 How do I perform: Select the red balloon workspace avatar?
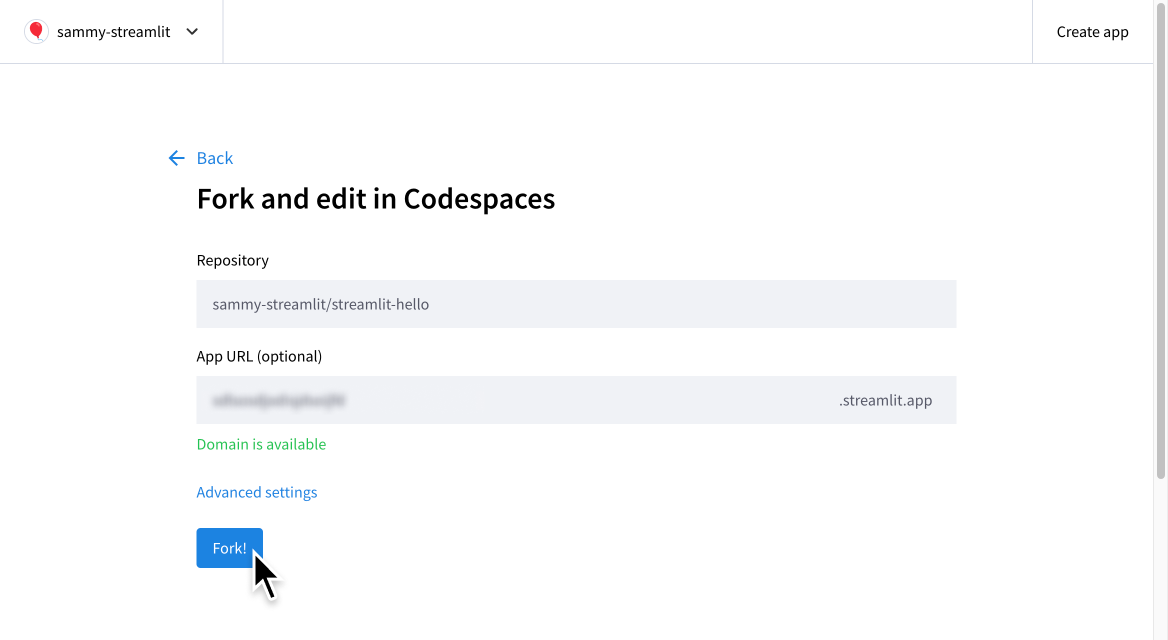point(36,31)
